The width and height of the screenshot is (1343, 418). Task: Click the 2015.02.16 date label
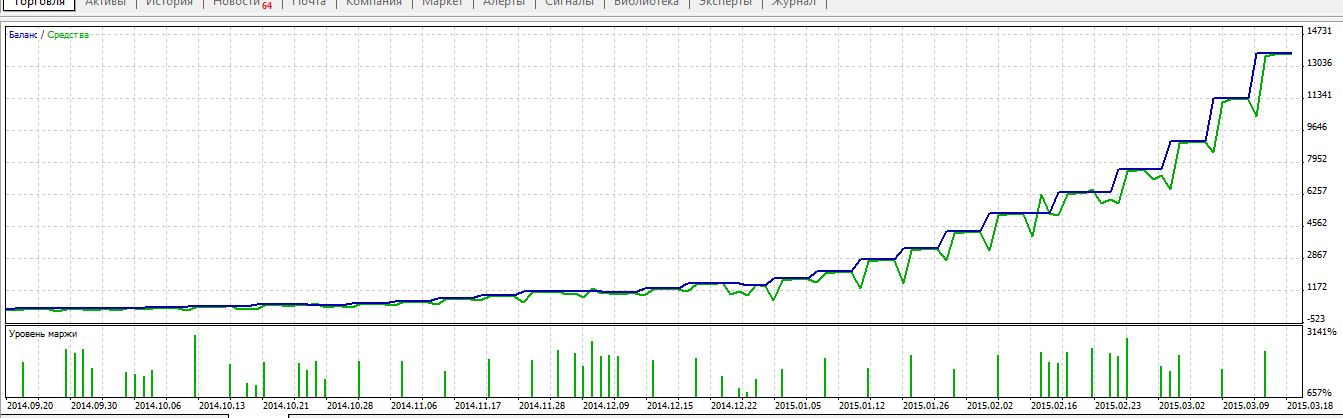coord(1053,406)
